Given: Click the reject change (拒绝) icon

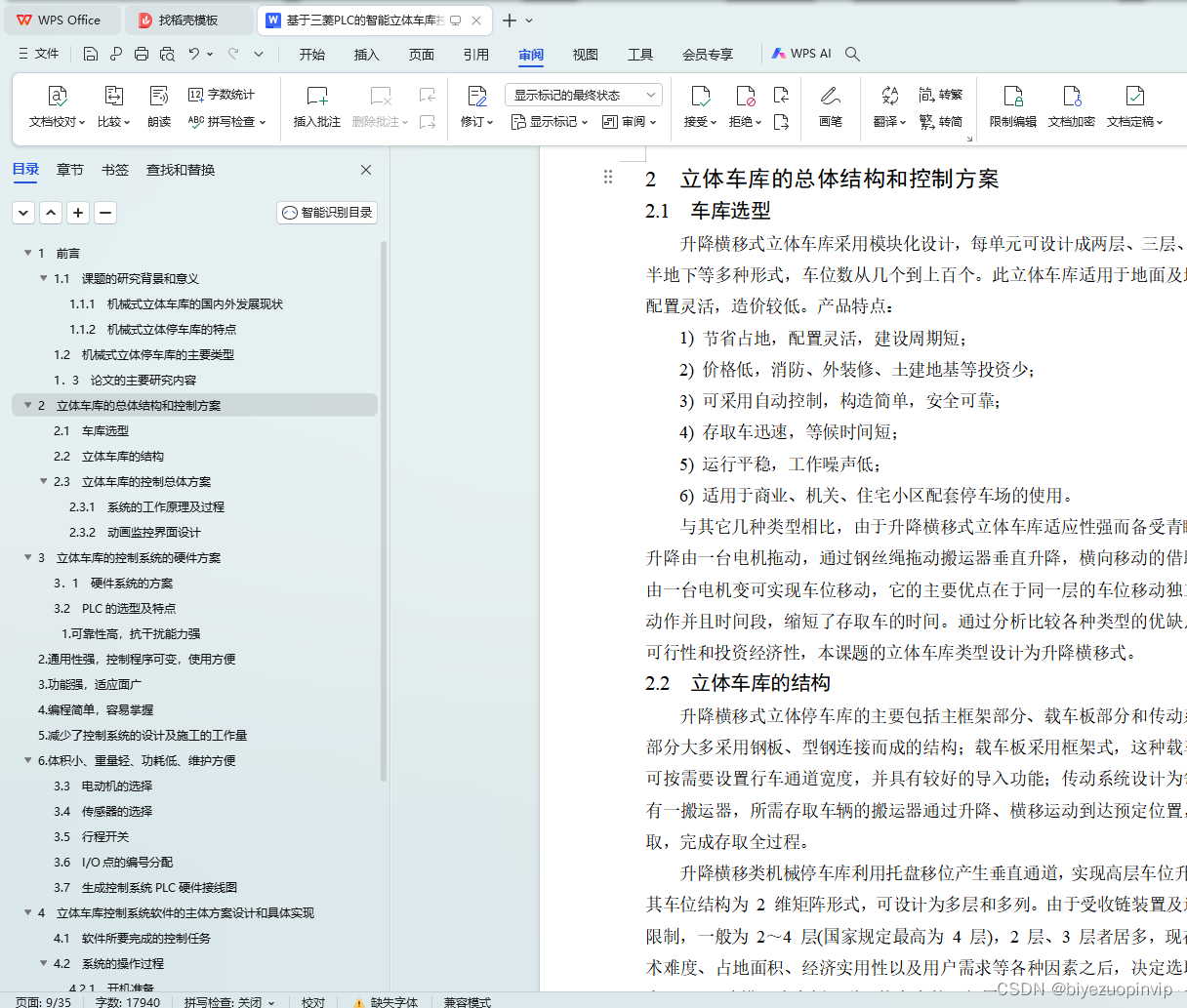Looking at the screenshot, I should (745, 96).
